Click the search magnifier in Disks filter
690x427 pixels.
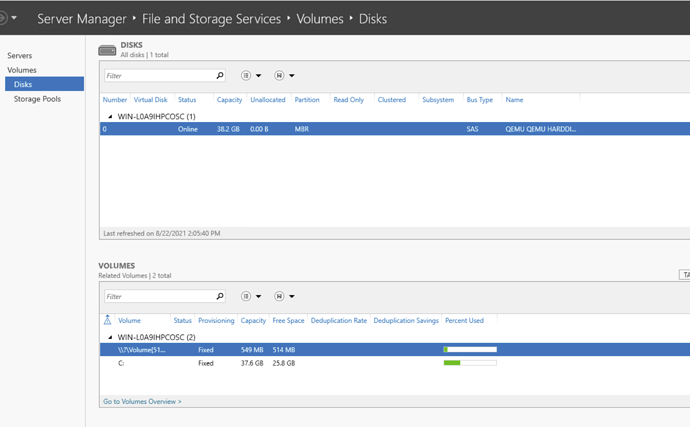(x=220, y=75)
